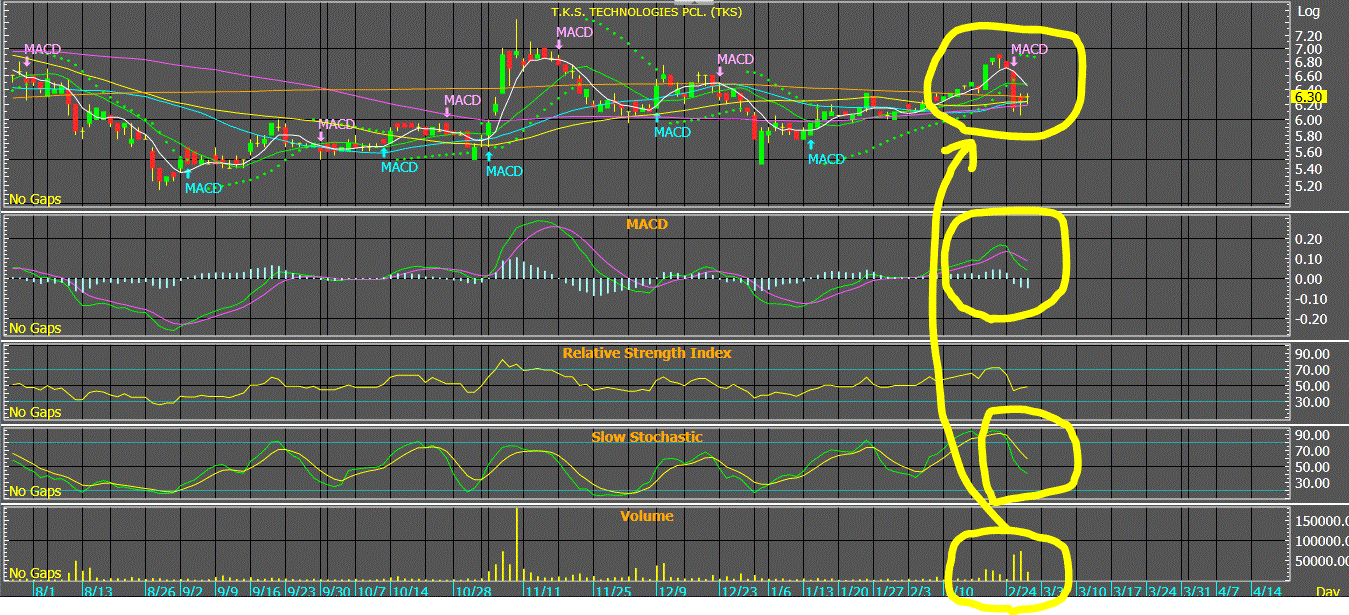Click the Log scale label
Image resolution: width=1349 pixels, height=615 pixels.
tap(1308, 12)
